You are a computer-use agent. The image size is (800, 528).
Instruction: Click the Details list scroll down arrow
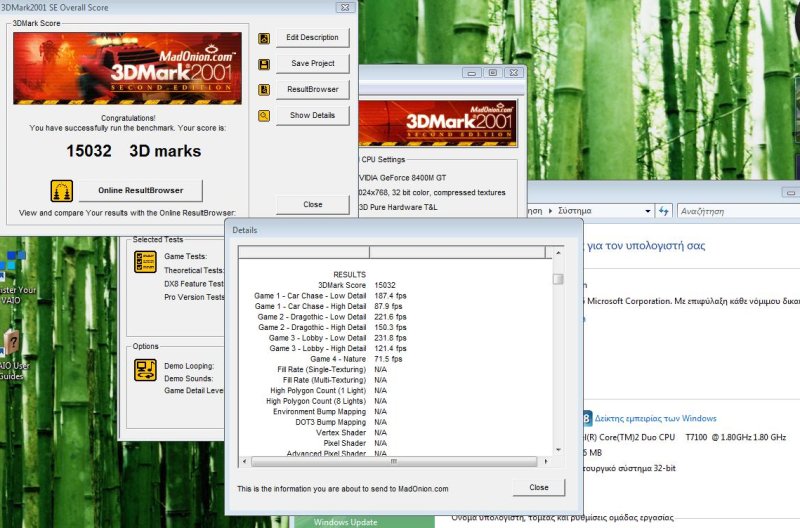coord(558,450)
